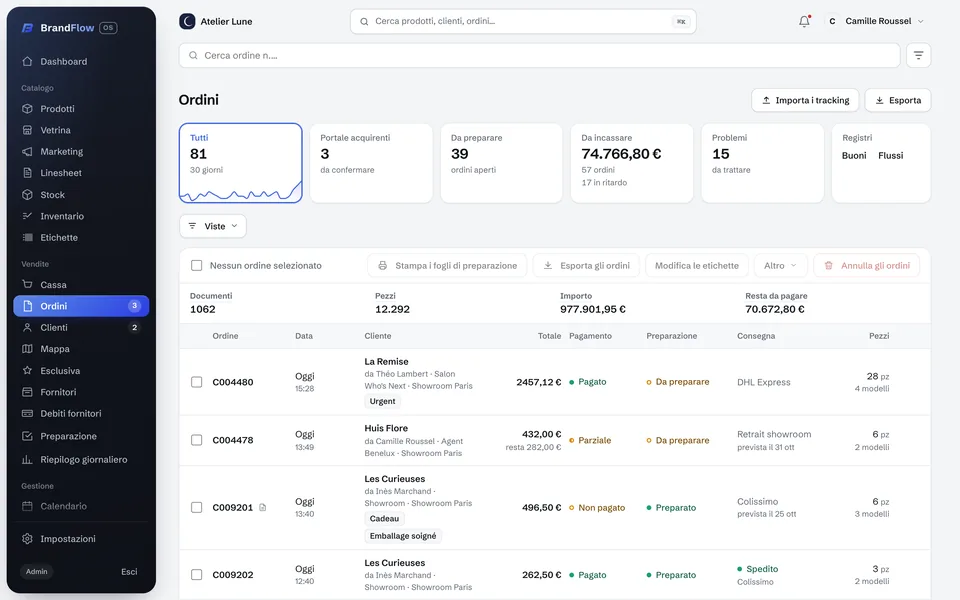Click the Inventario checklist icon
Screen dimensions: 960x600
coord(27,216)
